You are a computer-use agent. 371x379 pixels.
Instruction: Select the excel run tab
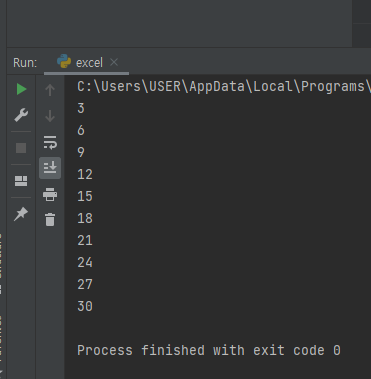click(86, 63)
